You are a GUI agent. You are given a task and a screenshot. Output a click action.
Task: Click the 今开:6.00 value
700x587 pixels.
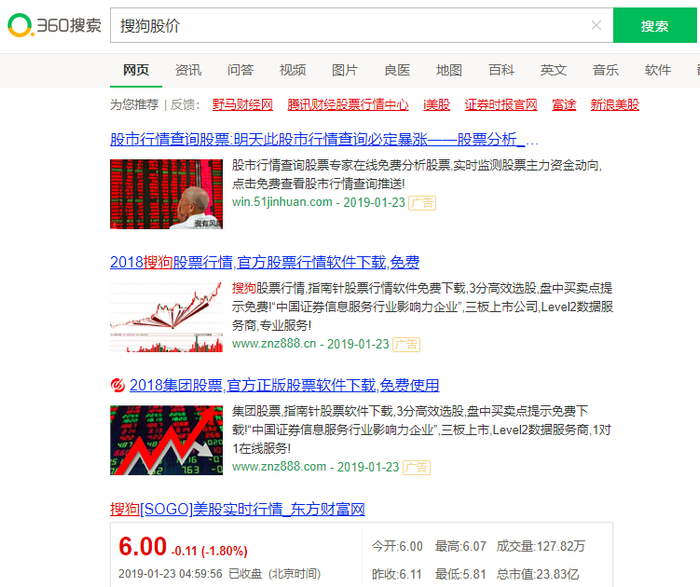click(x=397, y=546)
